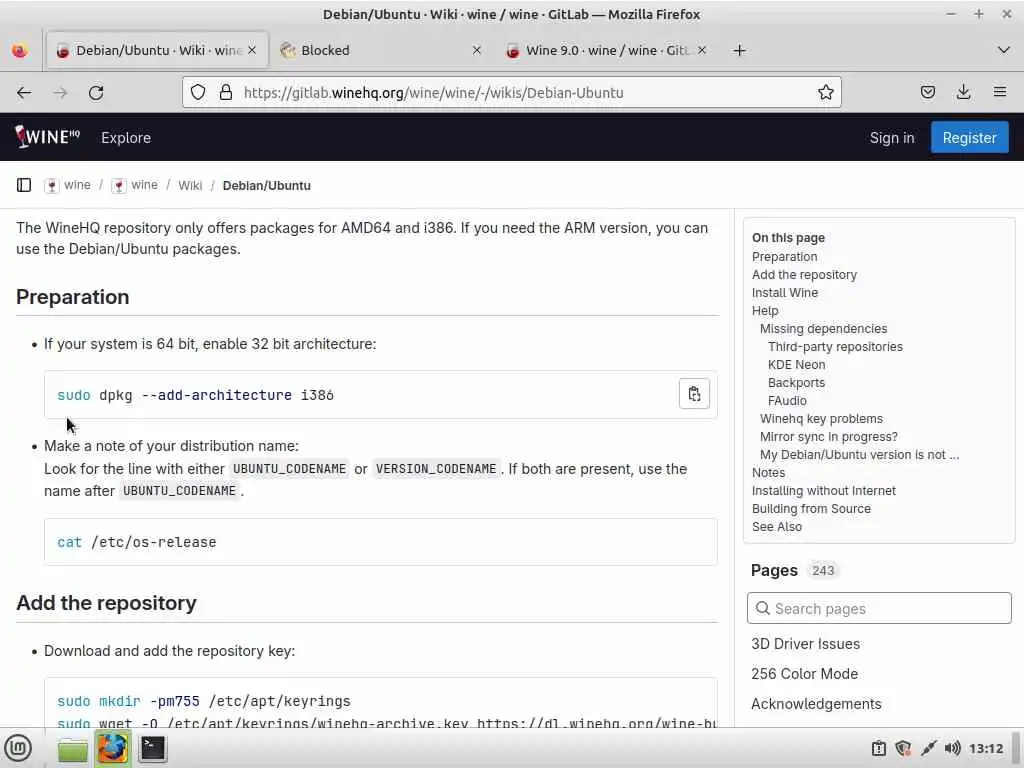This screenshot has height=768, width=1024.
Task: Jump to See Also section
Action: [776, 526]
